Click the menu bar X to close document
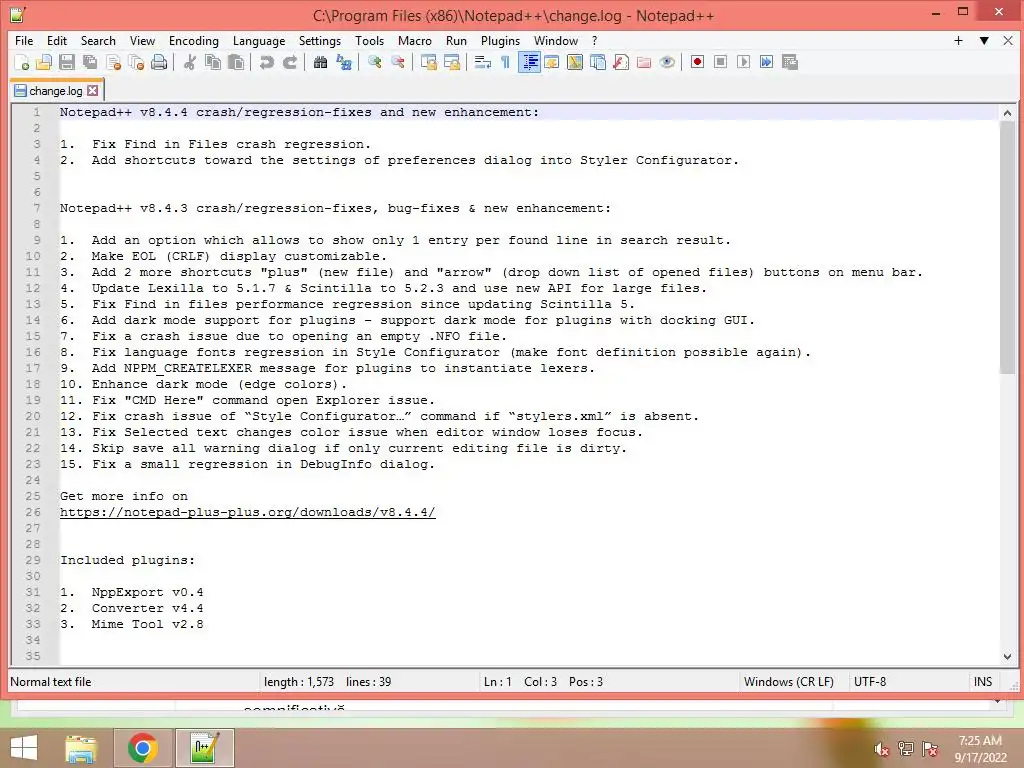Screen dimensions: 1024x768 (x=1008, y=40)
